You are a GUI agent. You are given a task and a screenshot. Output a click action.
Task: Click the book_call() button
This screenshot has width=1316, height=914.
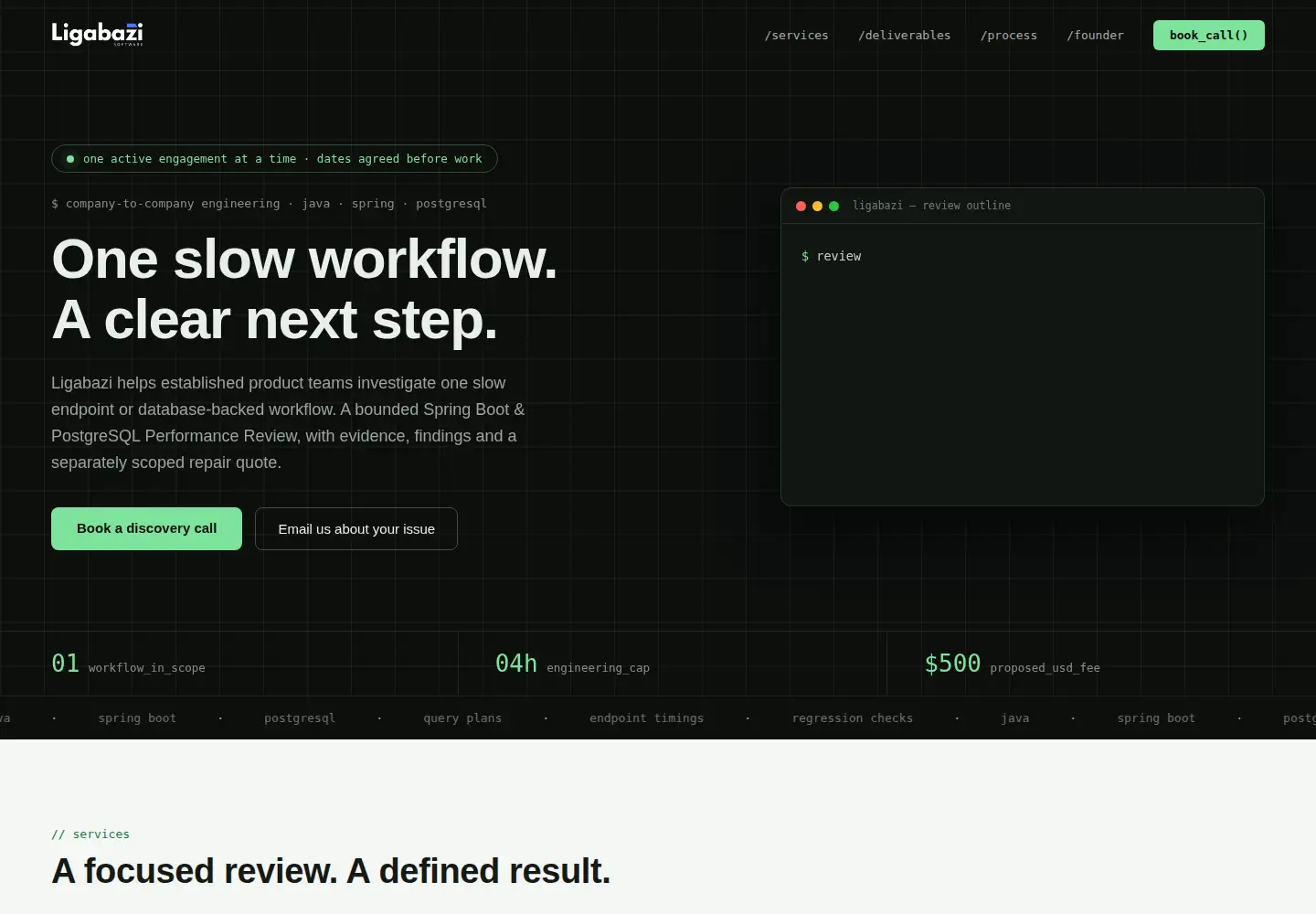pos(1208,36)
